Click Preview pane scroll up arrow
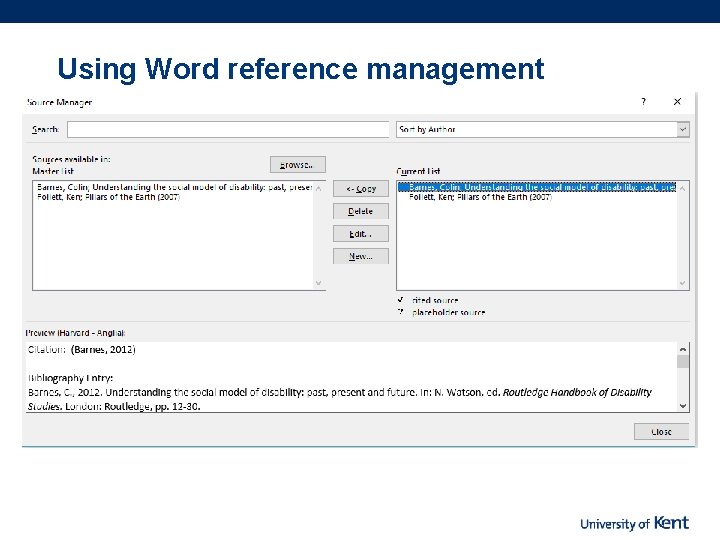 coord(683,349)
